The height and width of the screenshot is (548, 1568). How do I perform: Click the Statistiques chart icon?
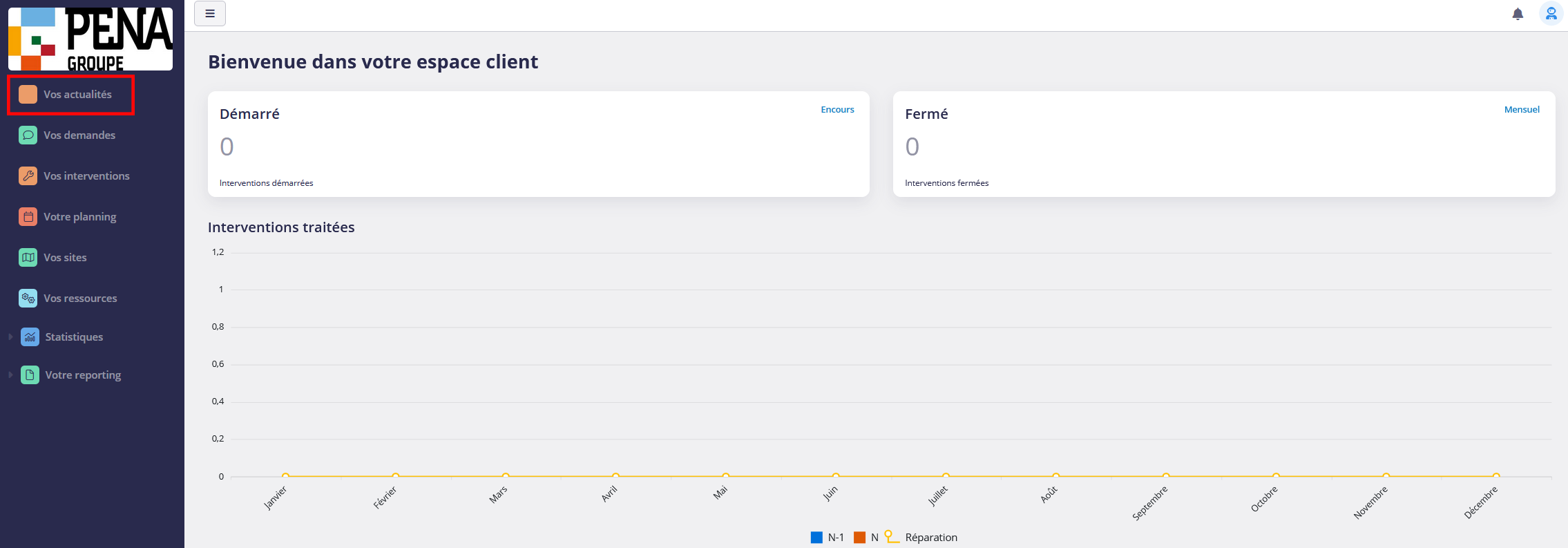30,337
